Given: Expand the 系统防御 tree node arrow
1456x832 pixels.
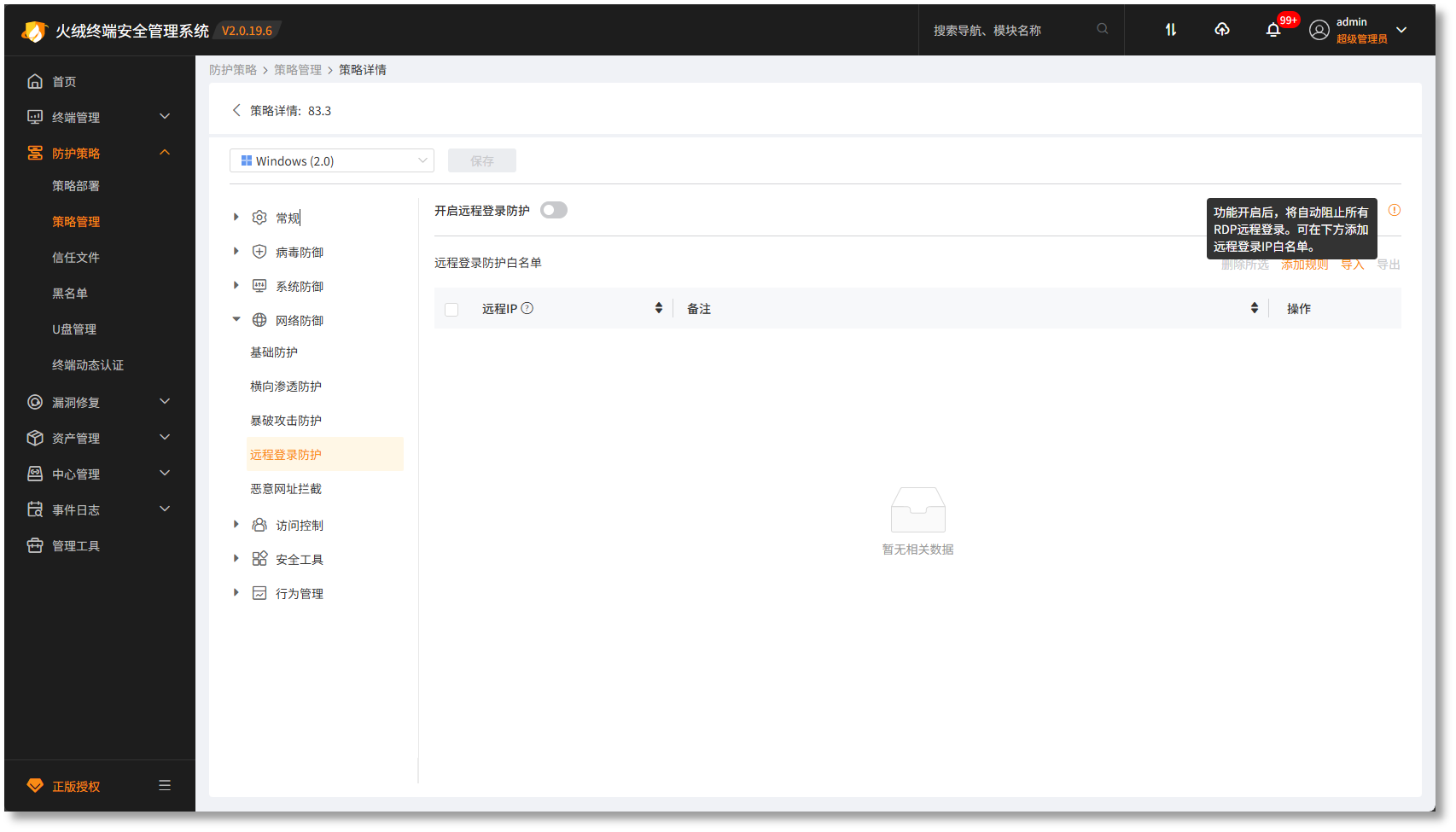Looking at the screenshot, I should (236, 285).
